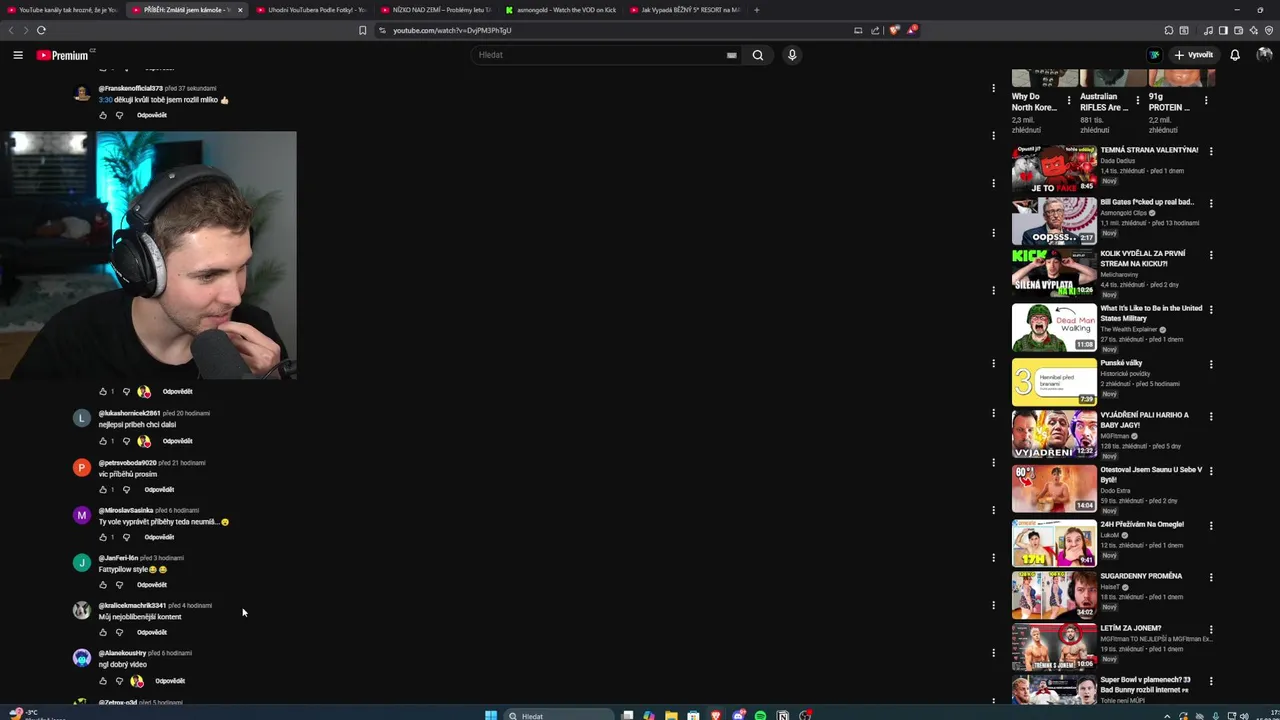Open Brave Shields icon in address bar
The width and height of the screenshot is (1280, 720).
(894, 30)
